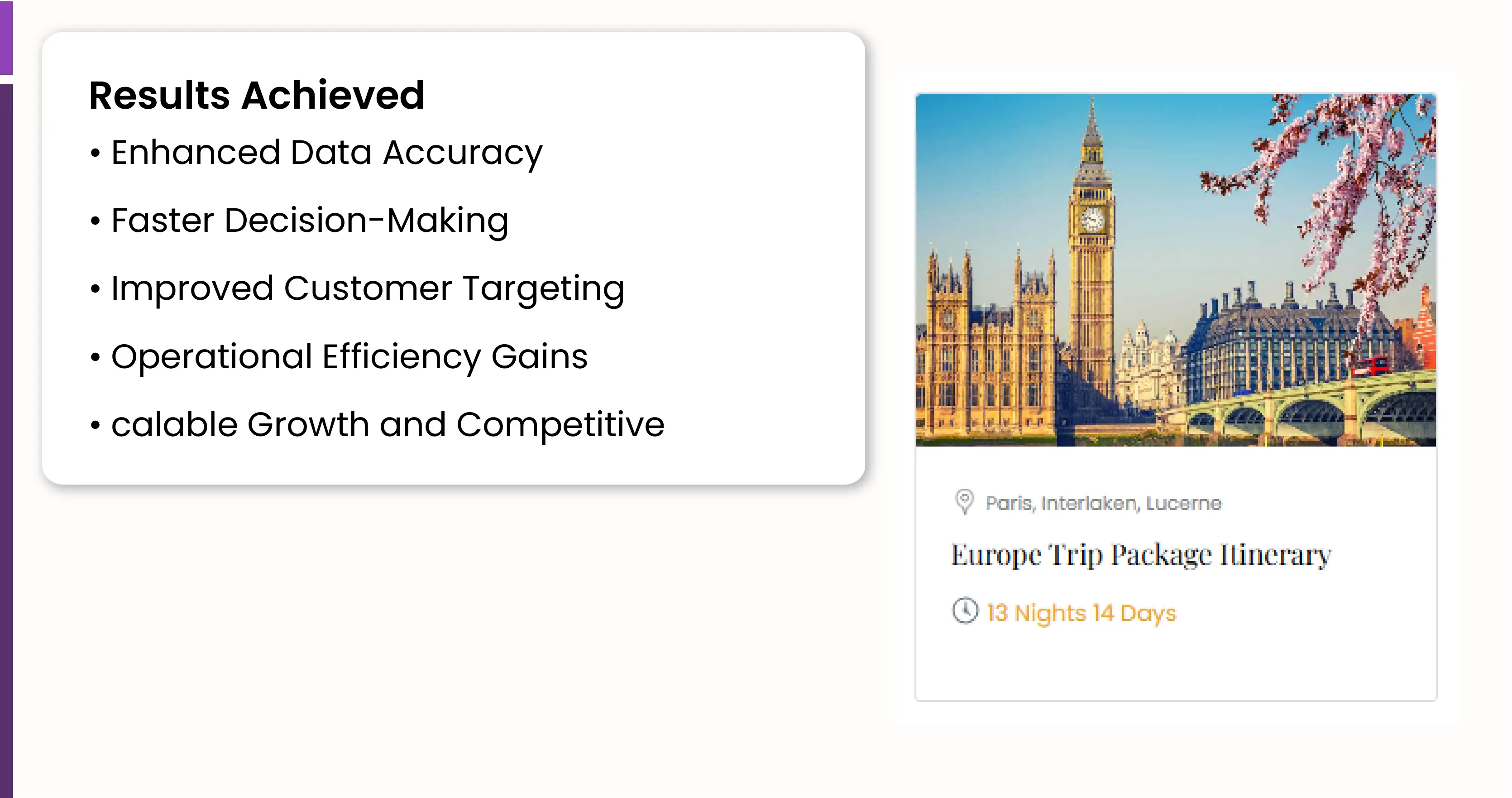Select the 13 Nights 14 Days label

pyautogui.click(x=1081, y=613)
